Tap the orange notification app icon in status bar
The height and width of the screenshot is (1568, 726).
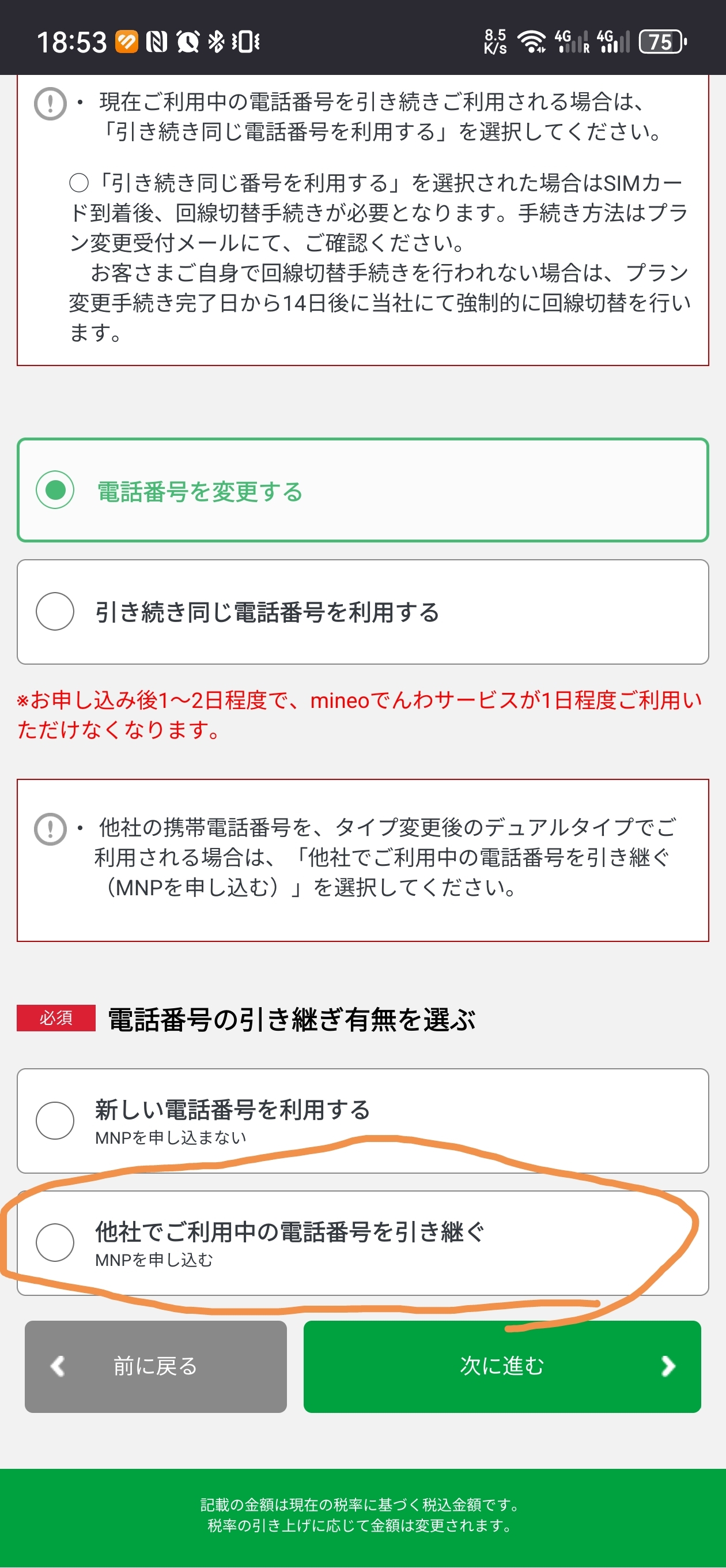pos(127,42)
